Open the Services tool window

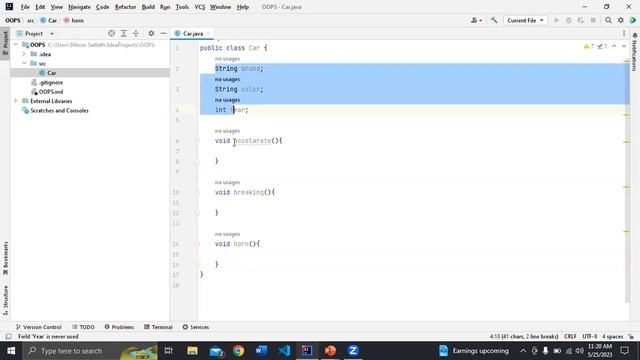click(x=196, y=327)
